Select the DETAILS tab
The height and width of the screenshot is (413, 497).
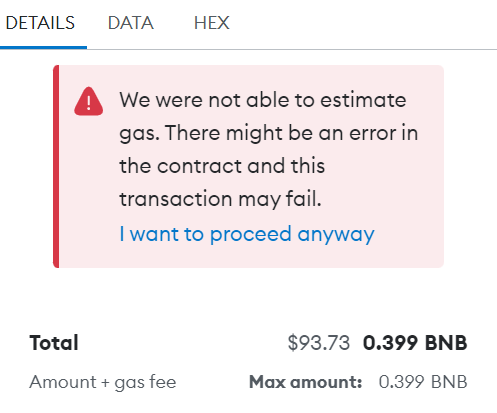[40, 23]
